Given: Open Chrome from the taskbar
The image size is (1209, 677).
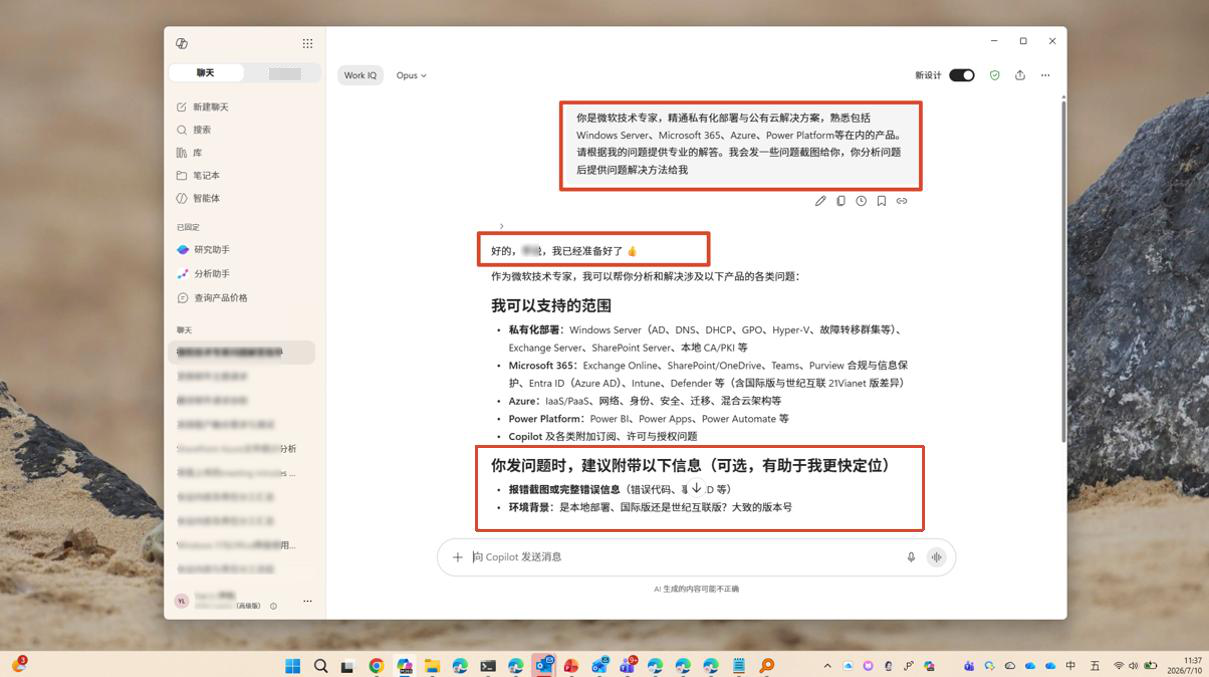Looking at the screenshot, I should (376, 665).
